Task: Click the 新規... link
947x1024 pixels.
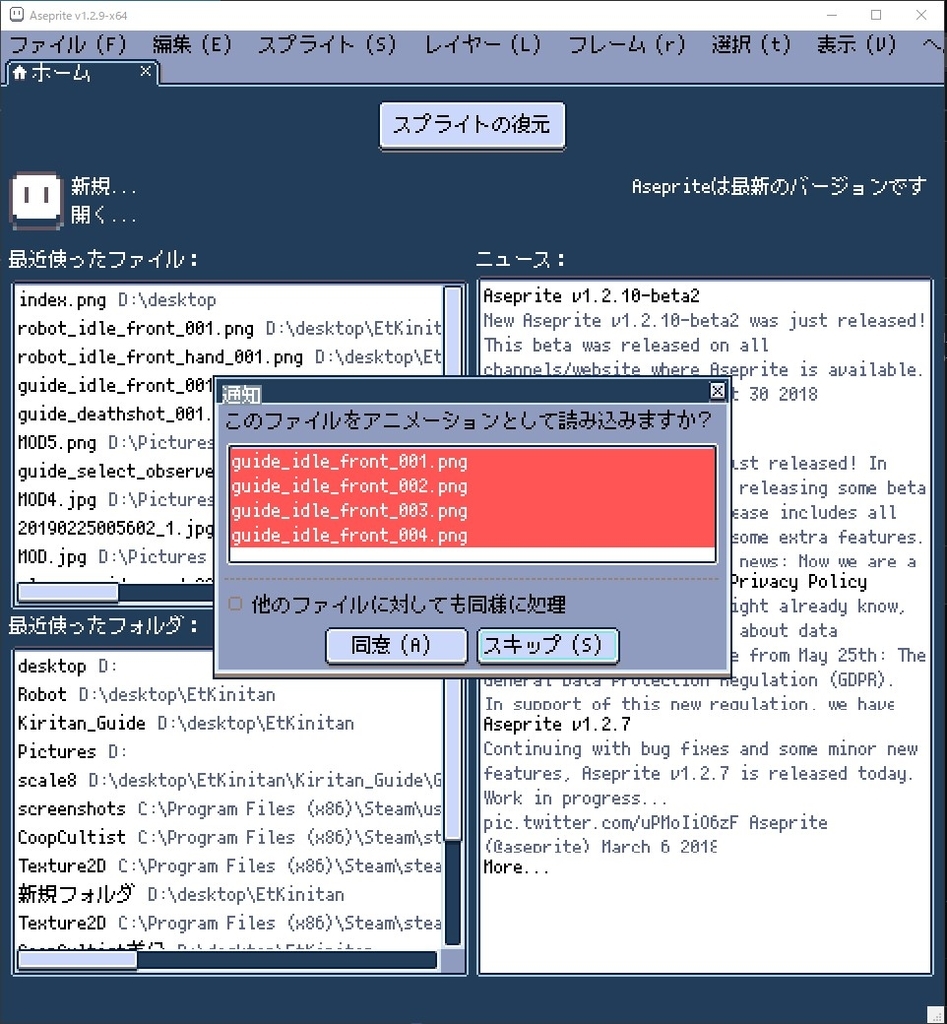Action: tap(104, 187)
